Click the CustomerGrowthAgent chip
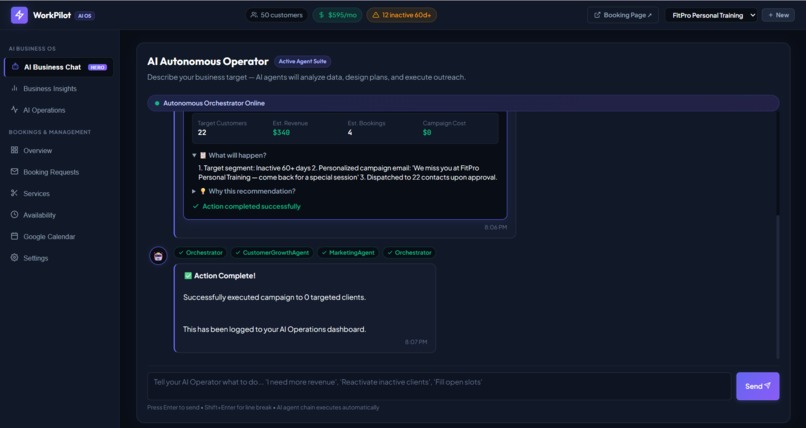The image size is (806, 428). coord(272,253)
